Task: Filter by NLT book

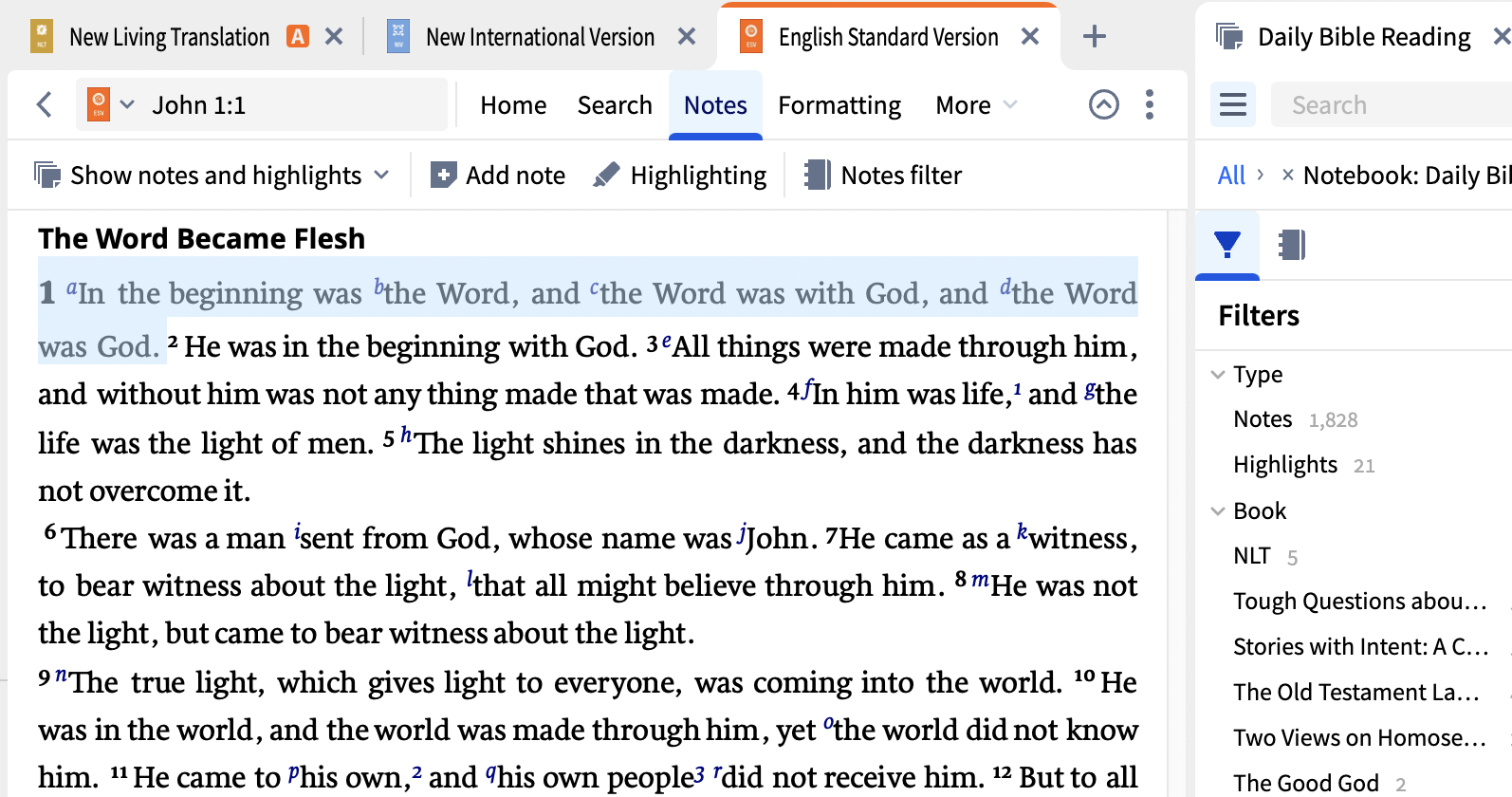Action: [x=1252, y=556]
